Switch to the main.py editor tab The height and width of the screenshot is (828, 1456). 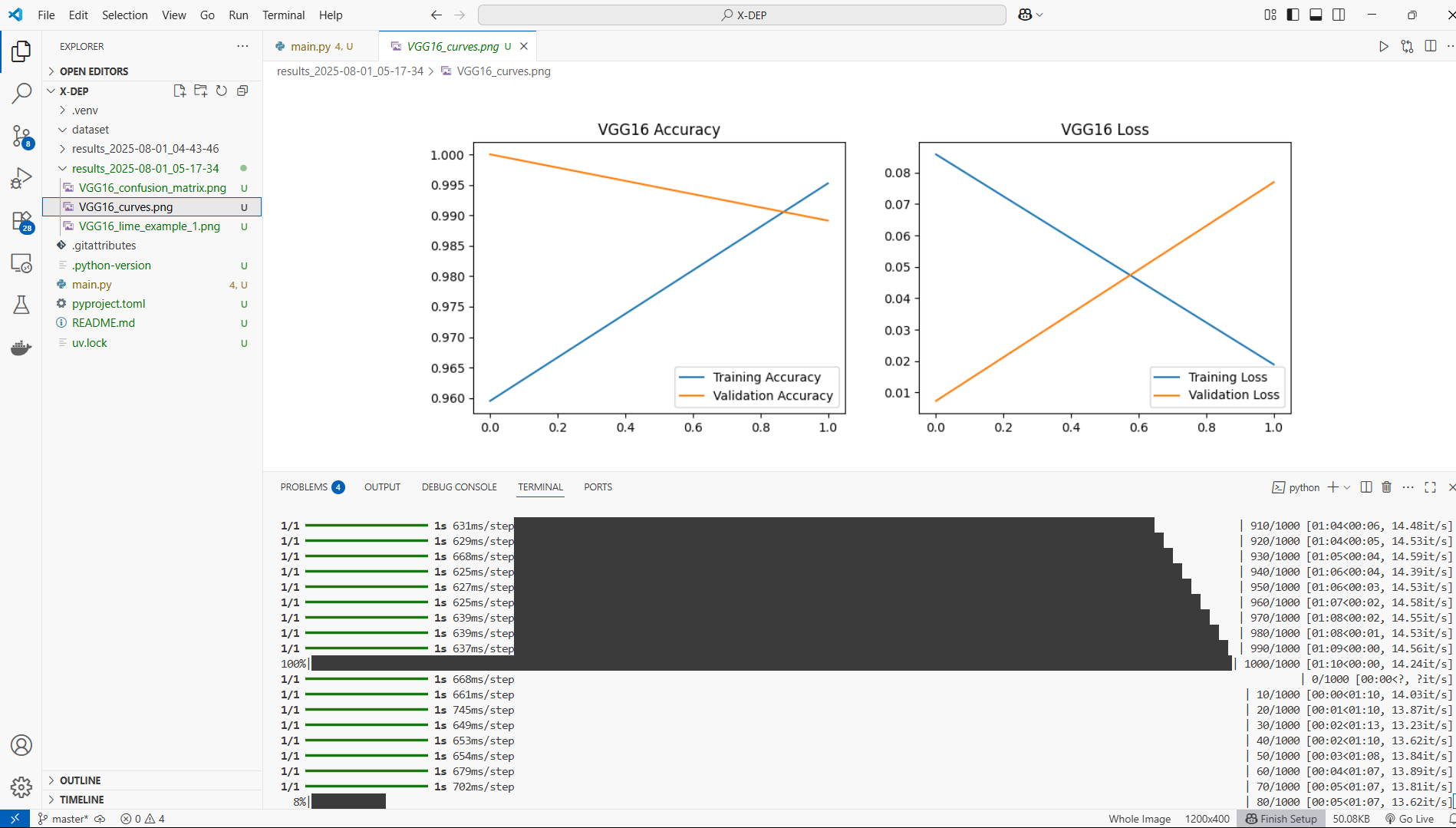pos(321,46)
